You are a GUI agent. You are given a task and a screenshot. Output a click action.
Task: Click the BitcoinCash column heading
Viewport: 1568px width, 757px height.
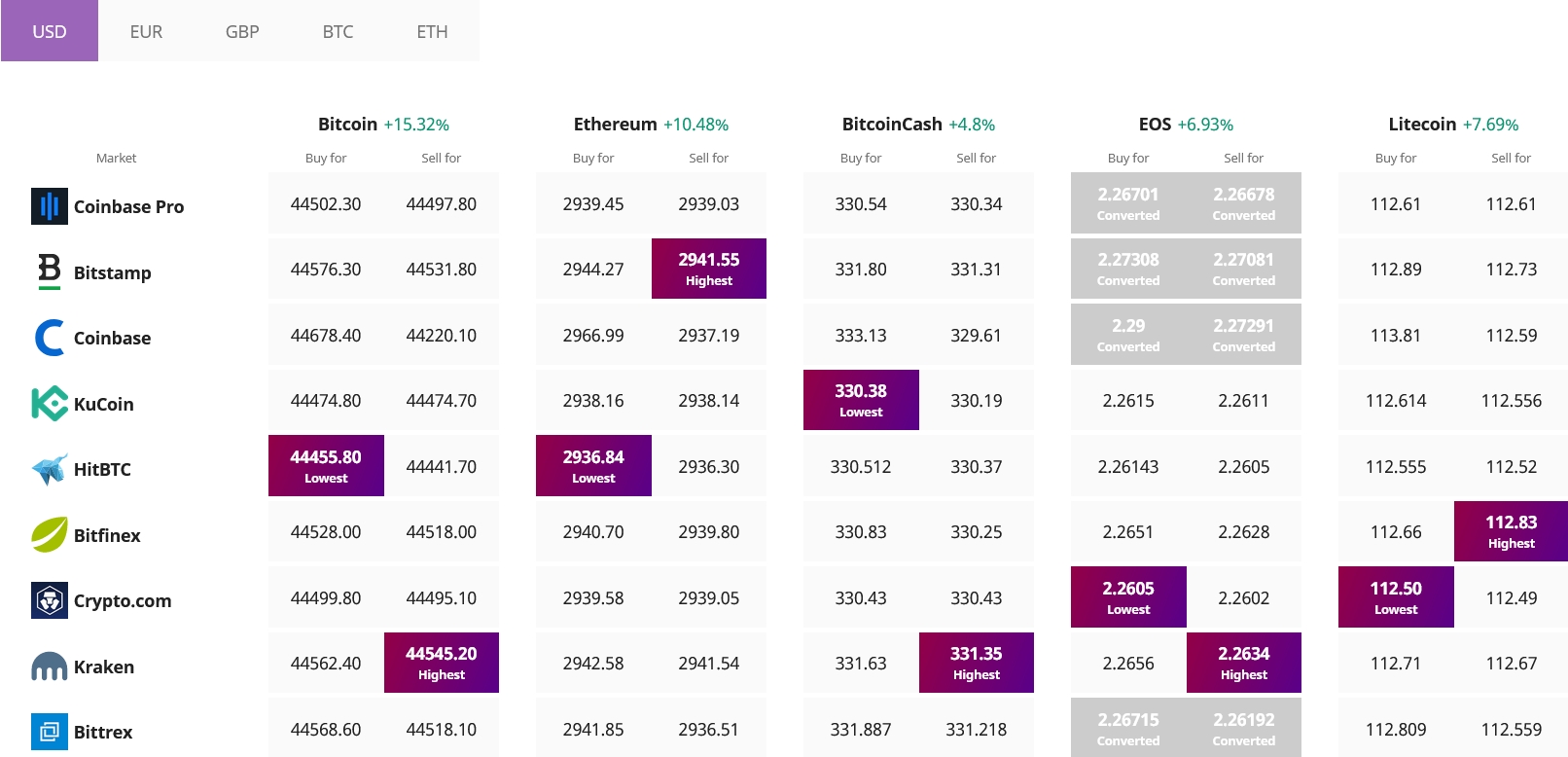(892, 124)
